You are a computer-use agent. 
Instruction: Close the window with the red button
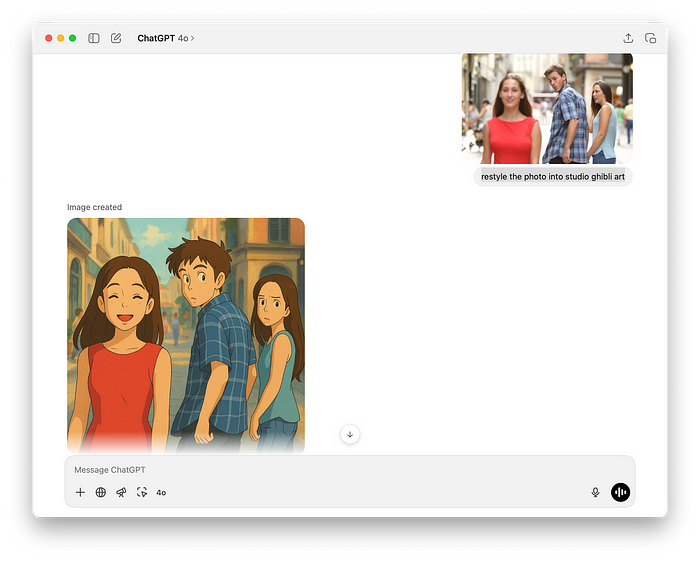point(49,38)
